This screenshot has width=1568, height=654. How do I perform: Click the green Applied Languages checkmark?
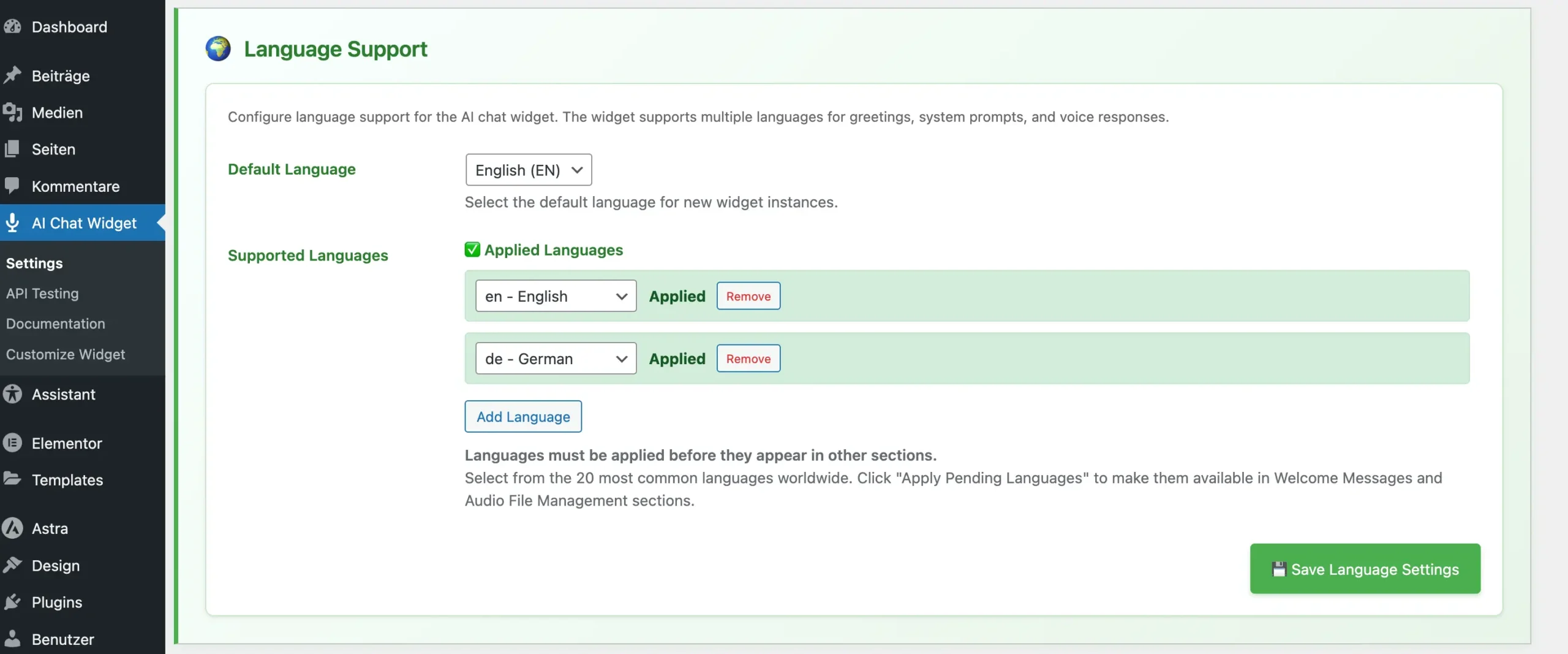pyautogui.click(x=472, y=249)
